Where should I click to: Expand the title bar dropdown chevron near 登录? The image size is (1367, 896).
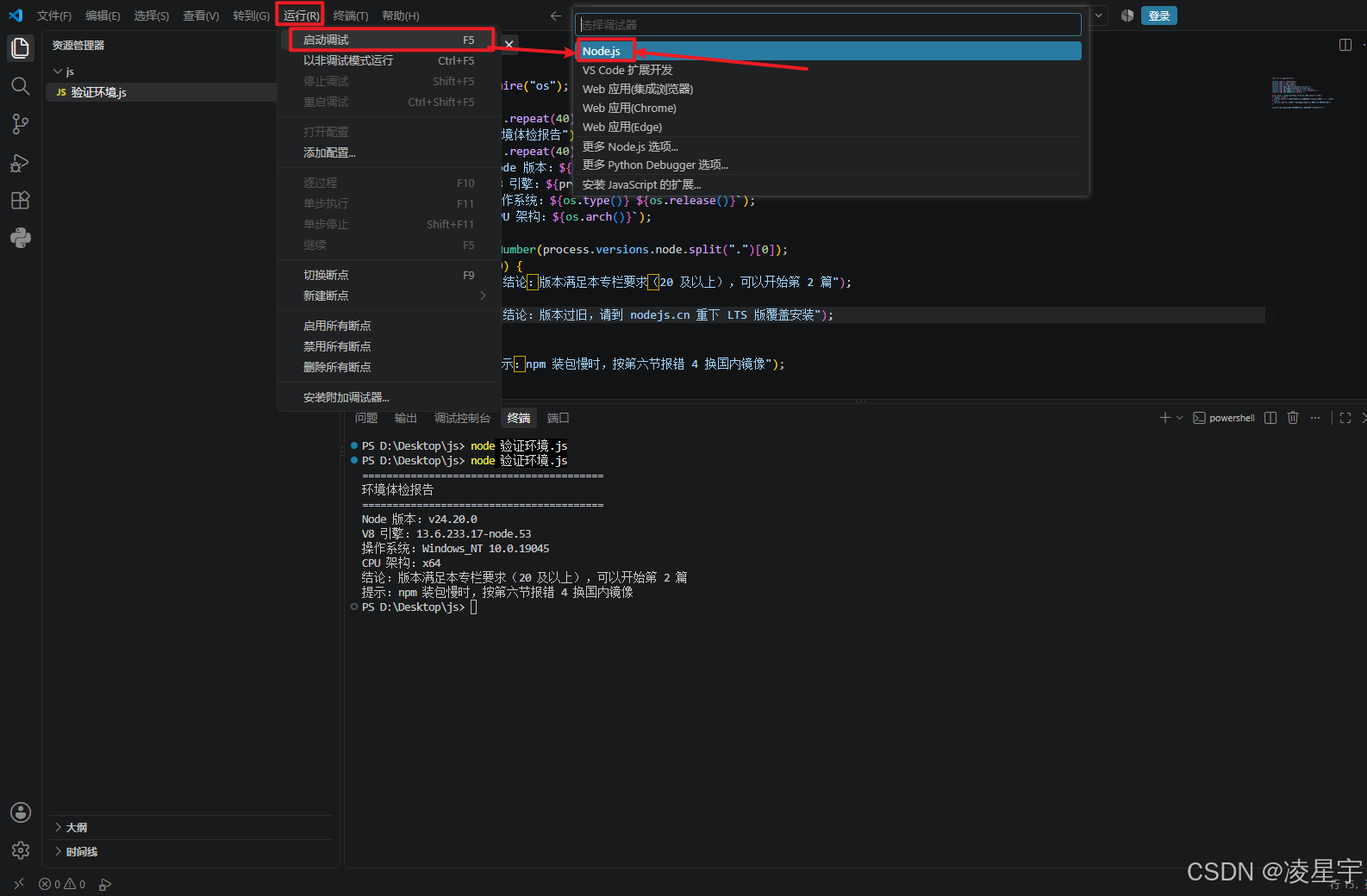tap(1099, 16)
